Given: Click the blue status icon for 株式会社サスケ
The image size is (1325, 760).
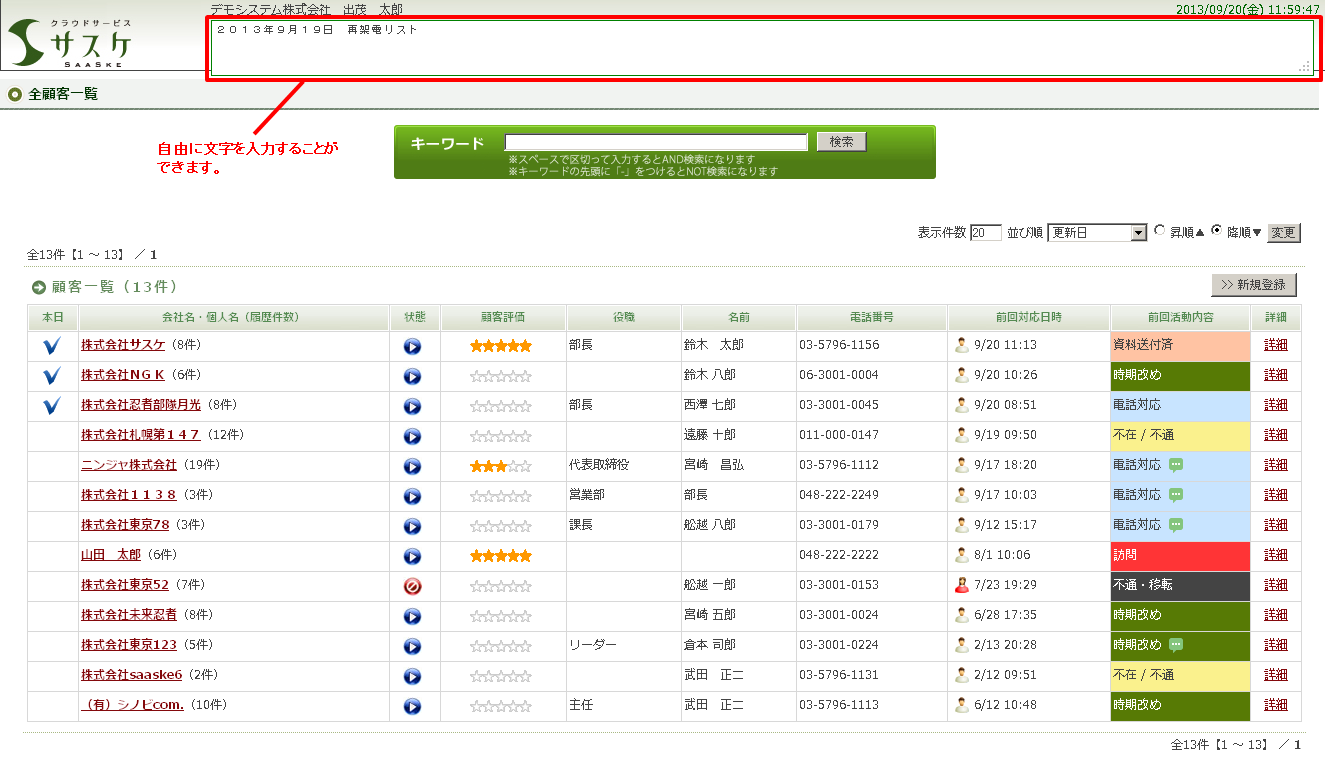Looking at the screenshot, I should 412,346.
